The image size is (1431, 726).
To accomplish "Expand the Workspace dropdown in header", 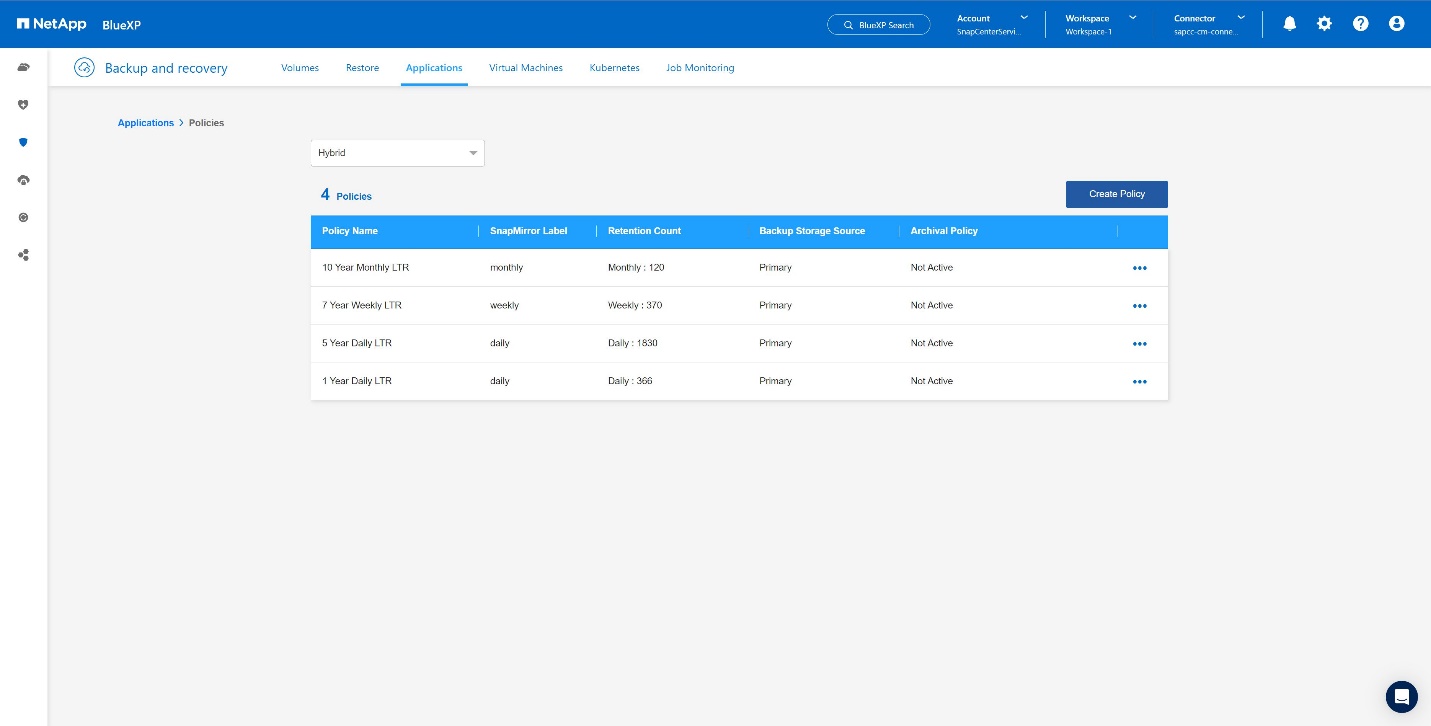I will pyautogui.click(x=1101, y=24).
